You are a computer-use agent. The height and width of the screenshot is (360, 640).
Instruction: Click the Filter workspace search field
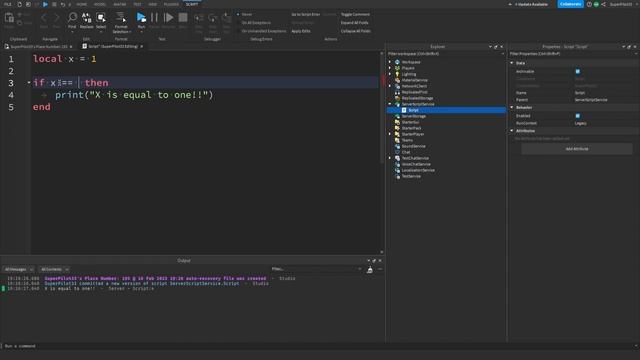click(445, 53)
